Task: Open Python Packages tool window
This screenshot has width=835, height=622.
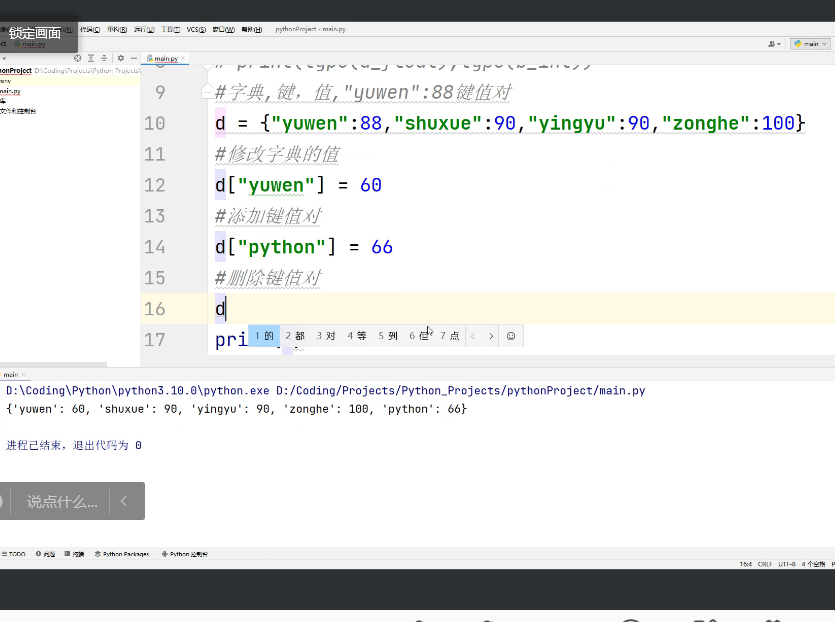Action: point(122,554)
